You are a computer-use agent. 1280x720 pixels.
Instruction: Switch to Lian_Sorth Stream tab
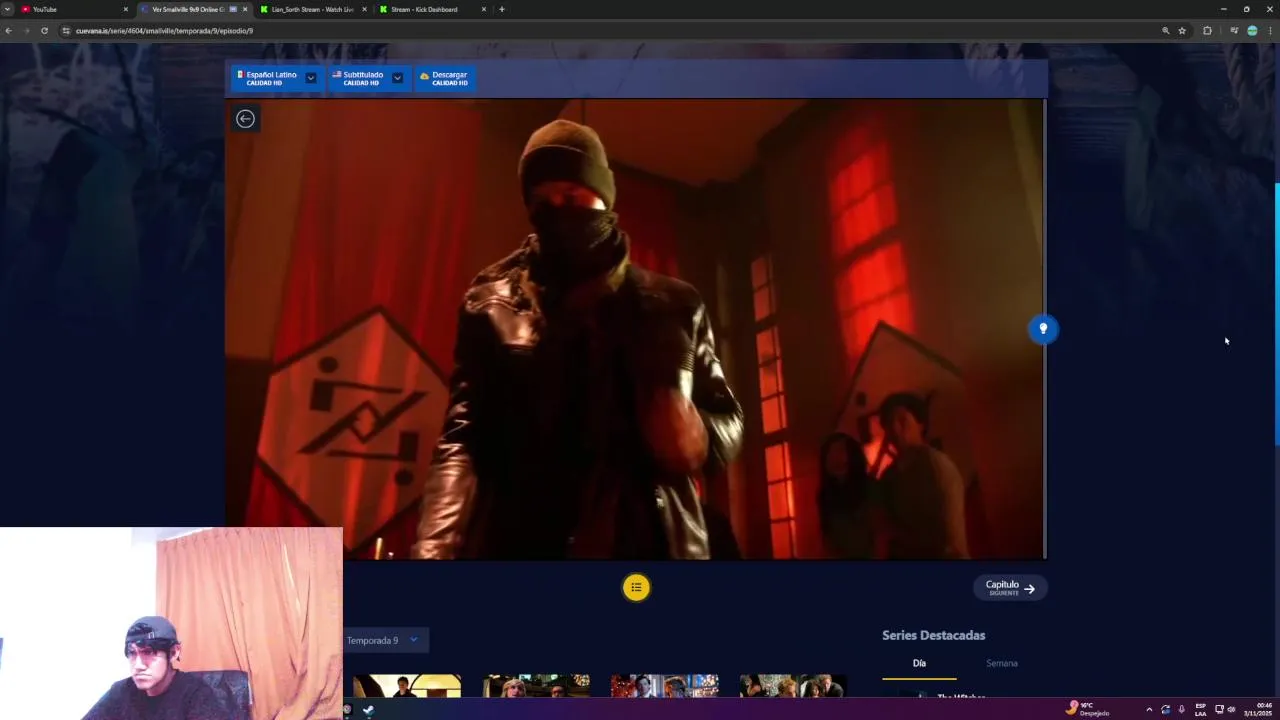point(312,9)
